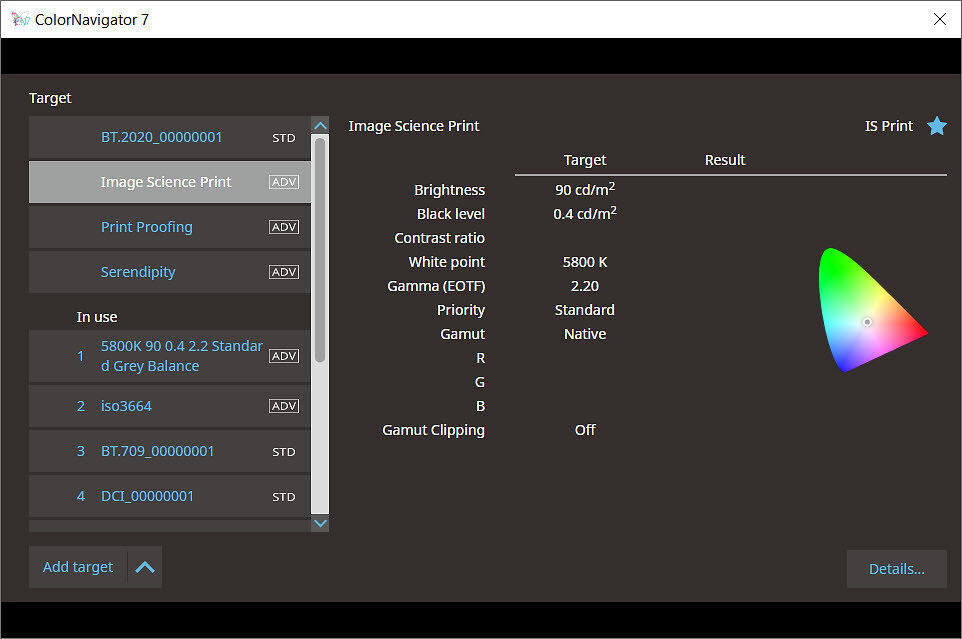Click the ADV badge on Image Science Print
This screenshot has width=962, height=639.
284,182
